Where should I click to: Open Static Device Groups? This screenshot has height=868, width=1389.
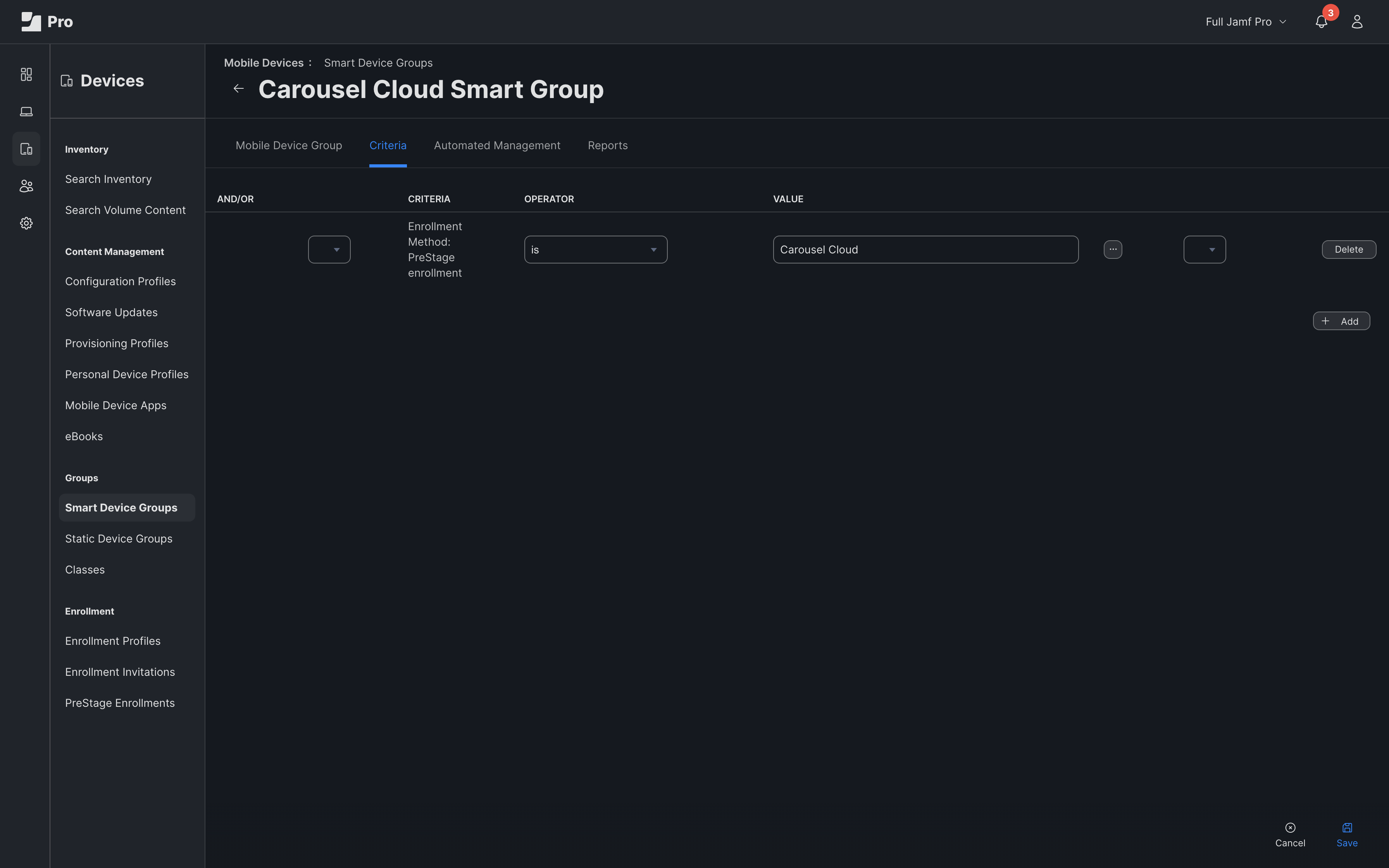pos(119,539)
